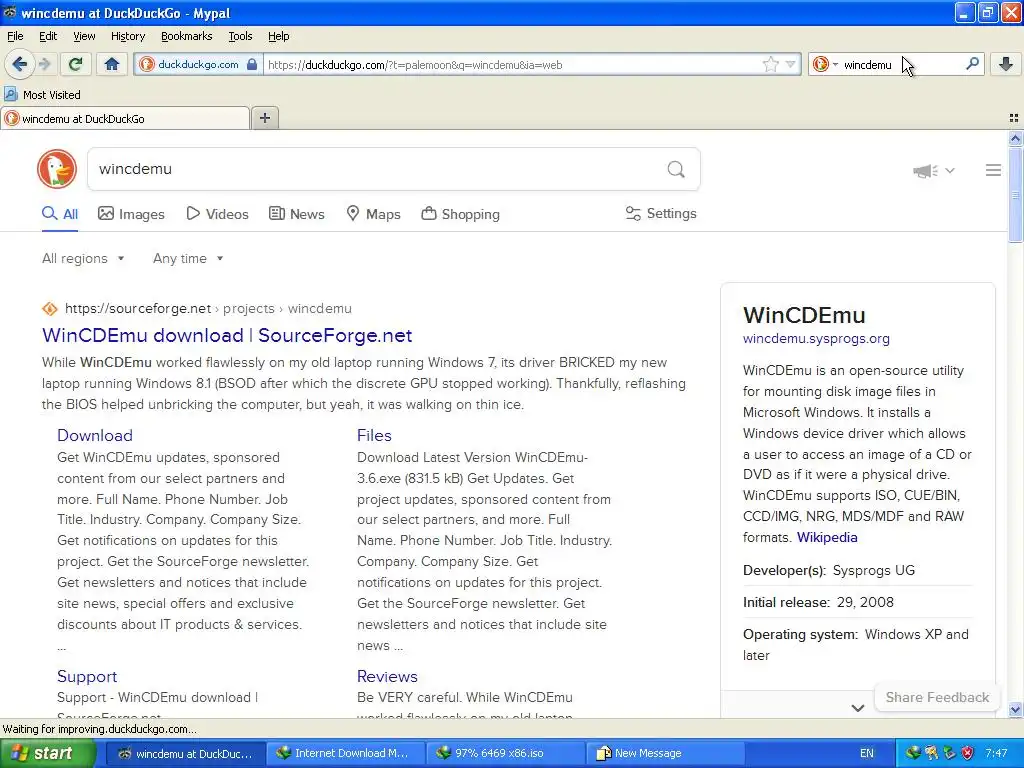Open search Settings
1024x768 pixels.
click(x=661, y=214)
